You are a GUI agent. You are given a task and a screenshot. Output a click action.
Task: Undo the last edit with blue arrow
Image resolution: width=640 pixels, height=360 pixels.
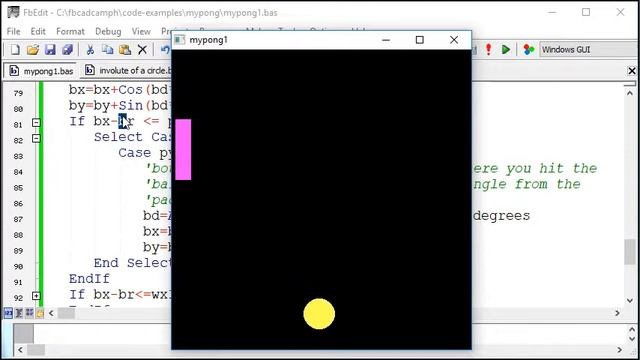(165, 50)
